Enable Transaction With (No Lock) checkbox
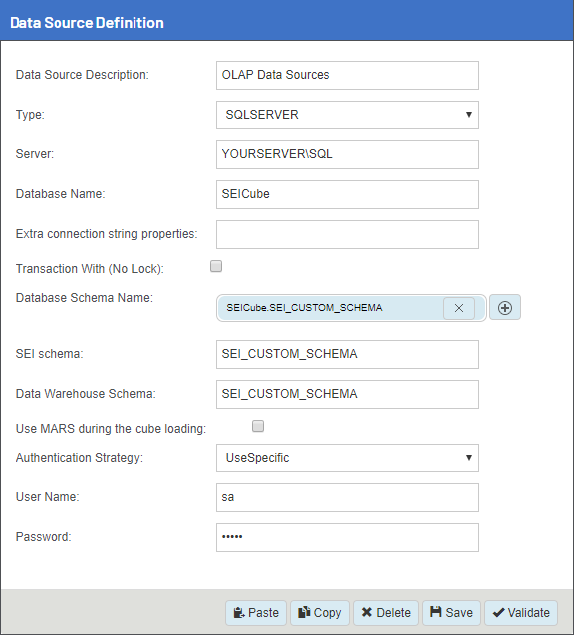574x635 pixels. click(x=216, y=266)
